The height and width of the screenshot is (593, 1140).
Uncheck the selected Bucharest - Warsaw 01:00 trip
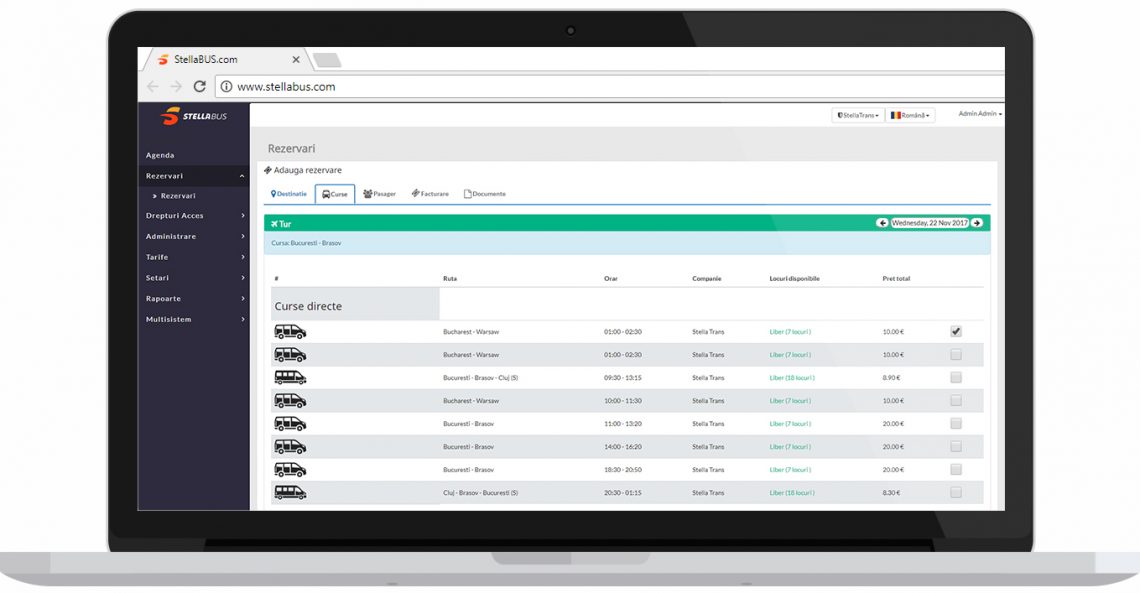tap(956, 331)
